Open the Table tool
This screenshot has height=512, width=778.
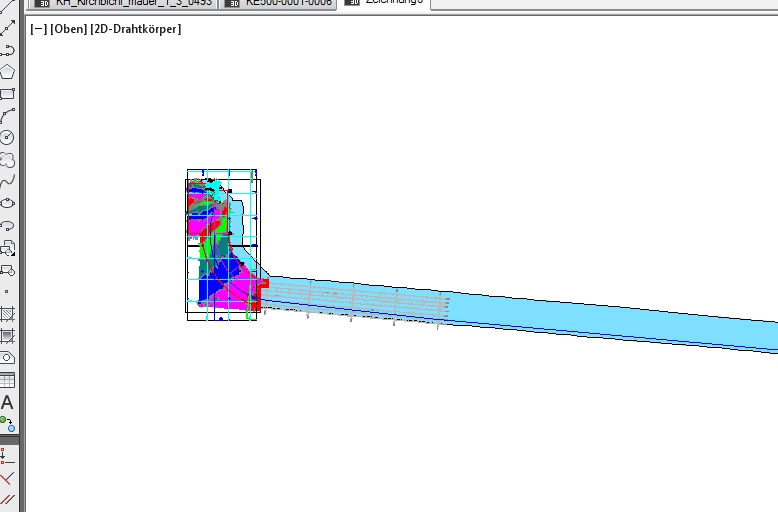[x=7, y=380]
